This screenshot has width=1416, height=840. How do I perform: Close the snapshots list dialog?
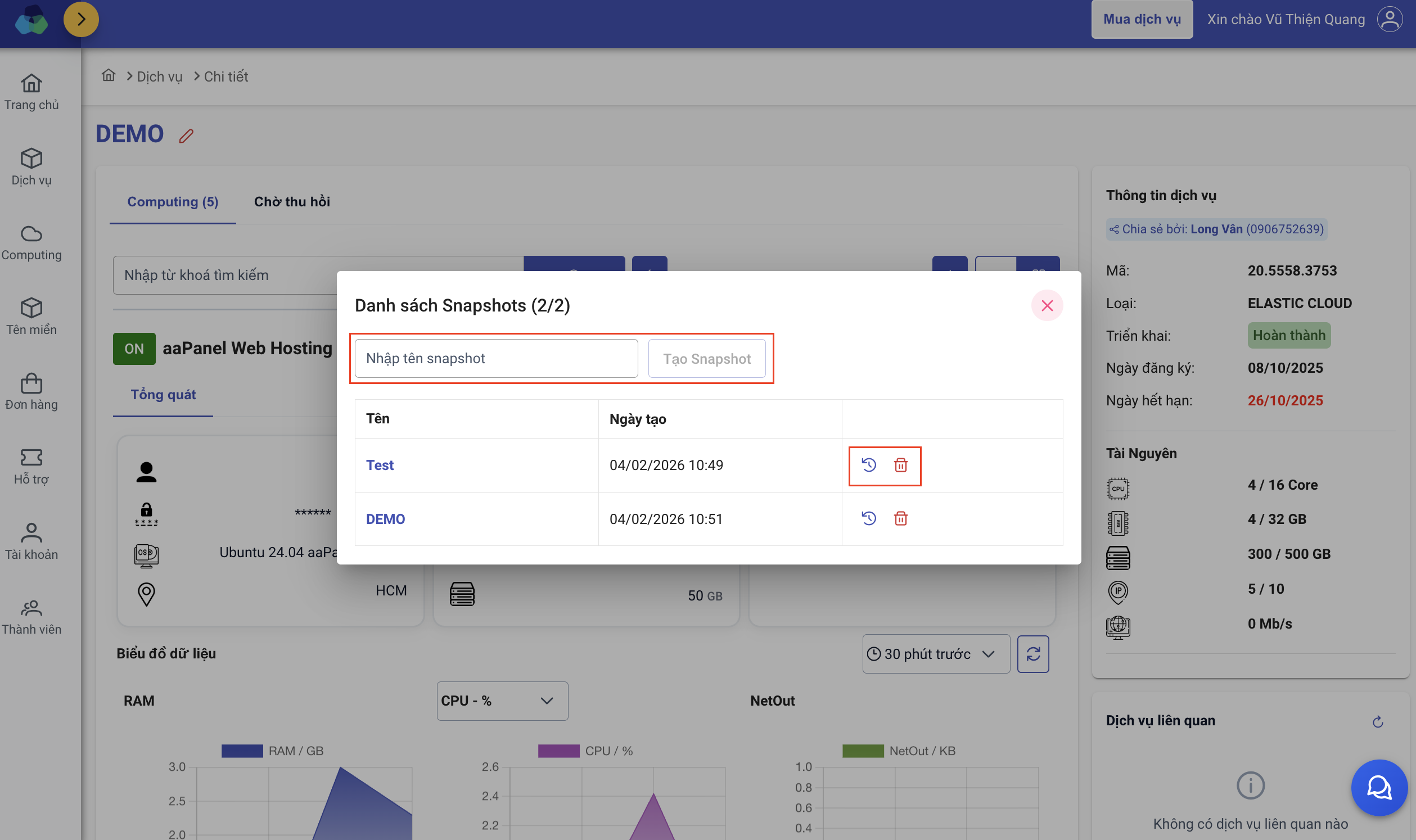coord(1047,306)
